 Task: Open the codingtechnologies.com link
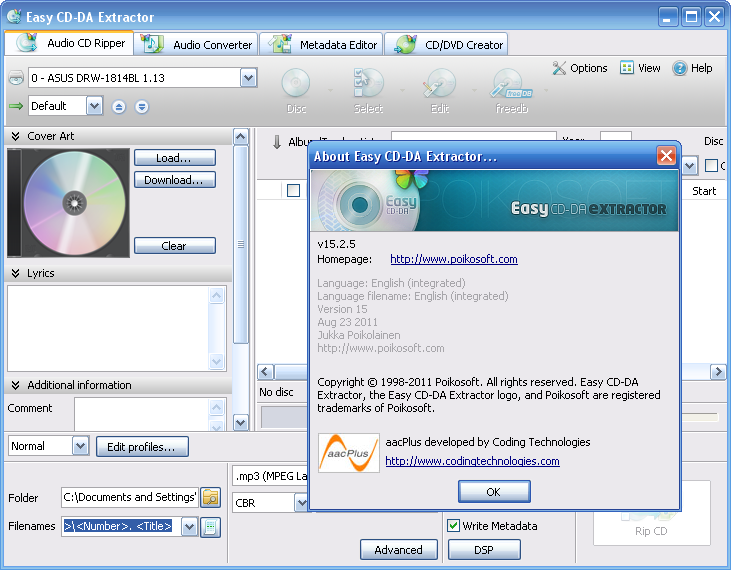(472, 461)
